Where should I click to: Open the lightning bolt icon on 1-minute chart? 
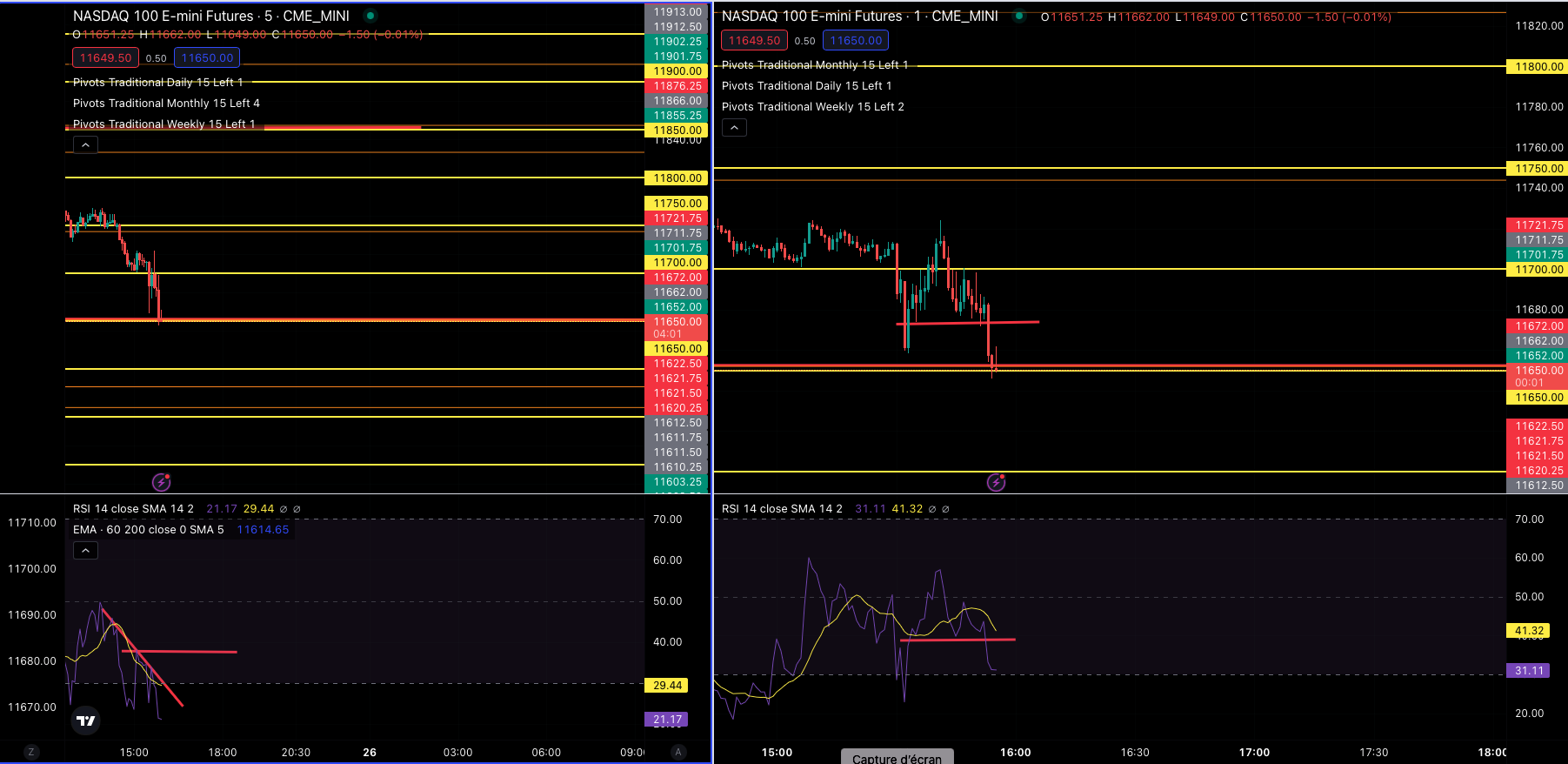tap(997, 482)
